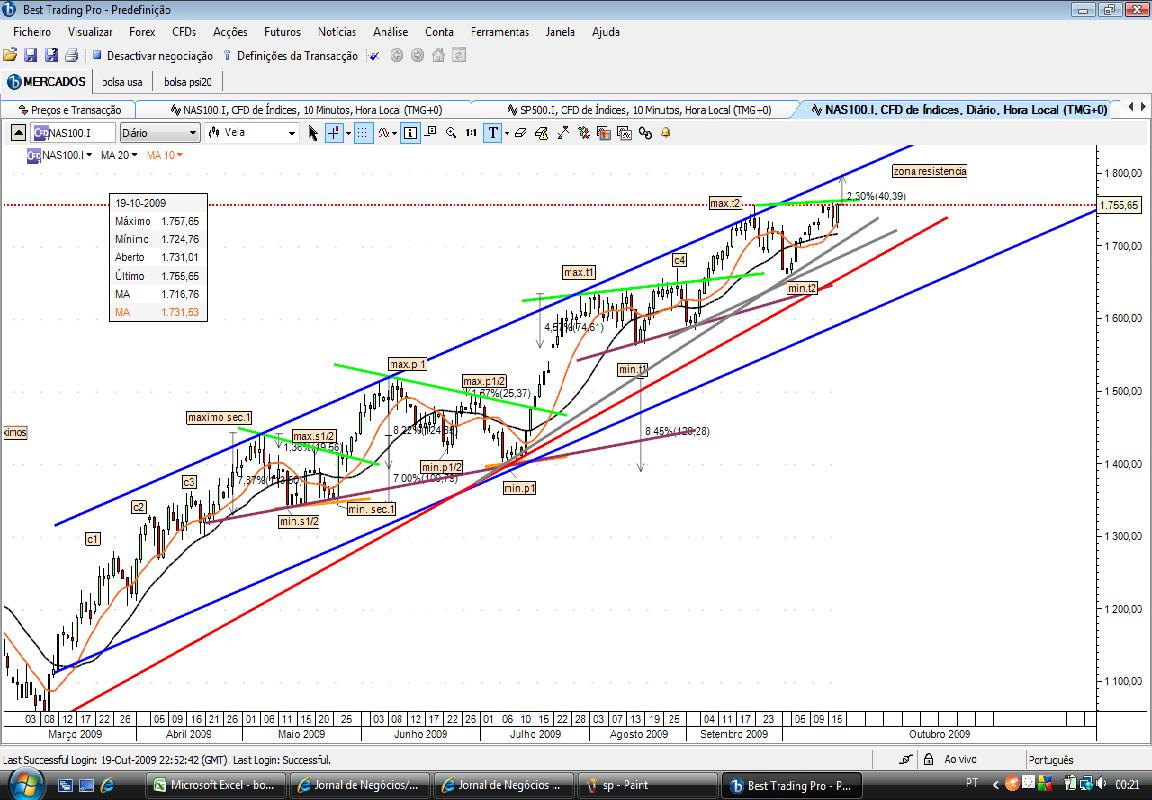The width and height of the screenshot is (1152, 800).
Task: Click the save-as disk icon with page
Action: [51, 55]
